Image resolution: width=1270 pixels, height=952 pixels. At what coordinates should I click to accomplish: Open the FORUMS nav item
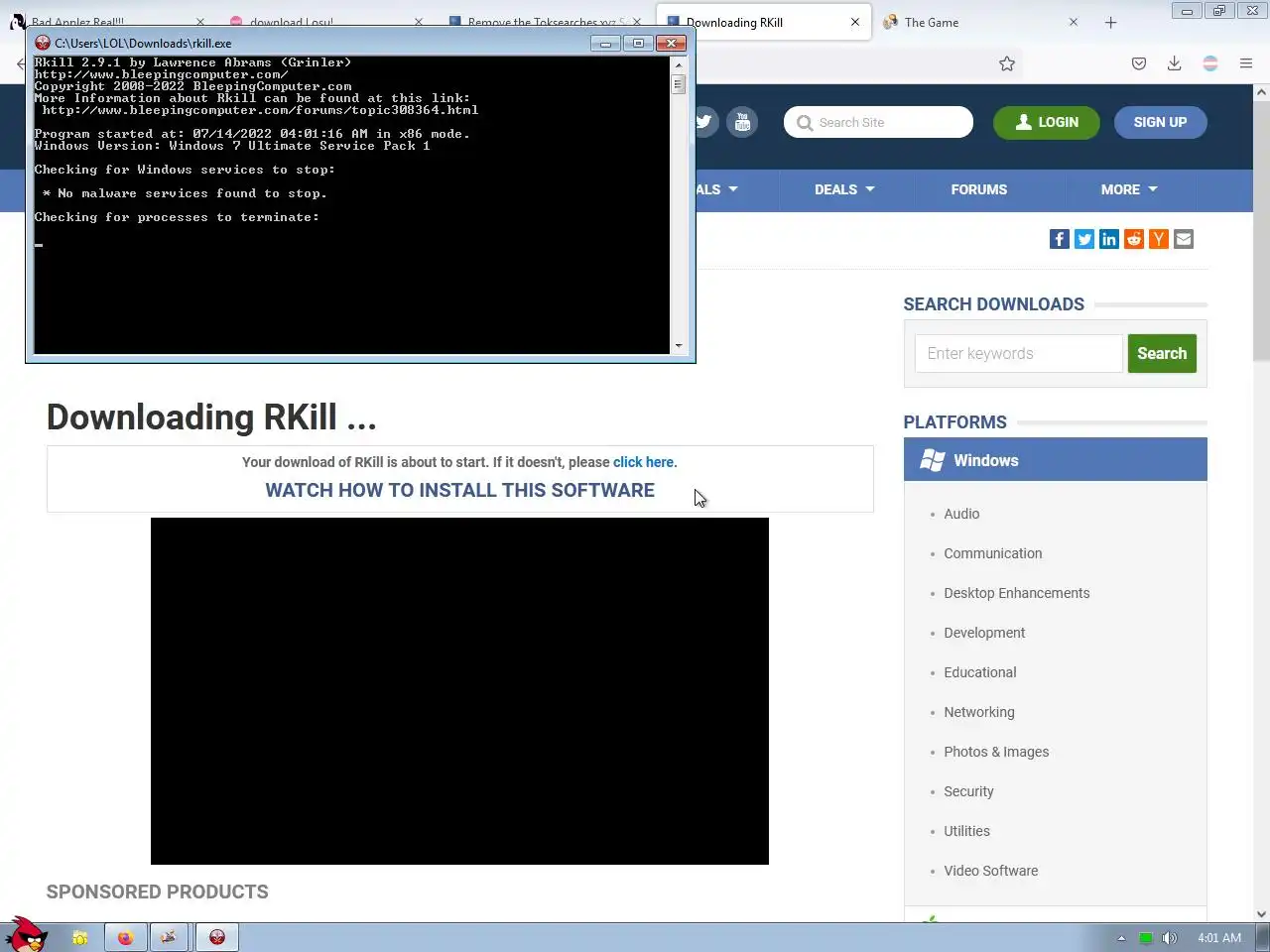(x=979, y=189)
